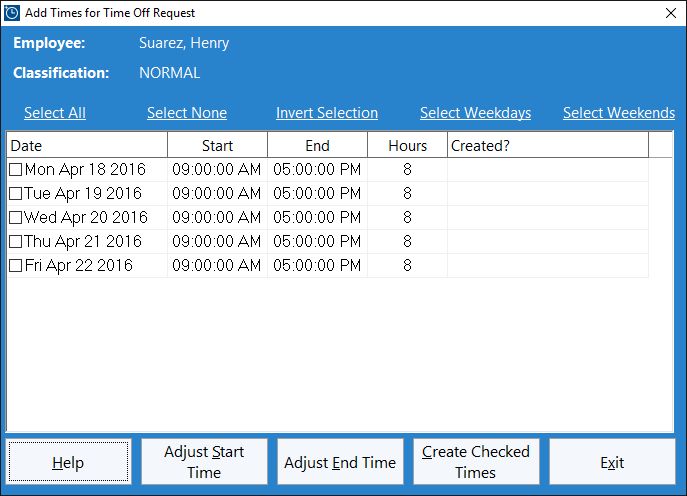Screen dimensions: 687x496
Task: Click Adjust Start Time button
Action: [204, 462]
